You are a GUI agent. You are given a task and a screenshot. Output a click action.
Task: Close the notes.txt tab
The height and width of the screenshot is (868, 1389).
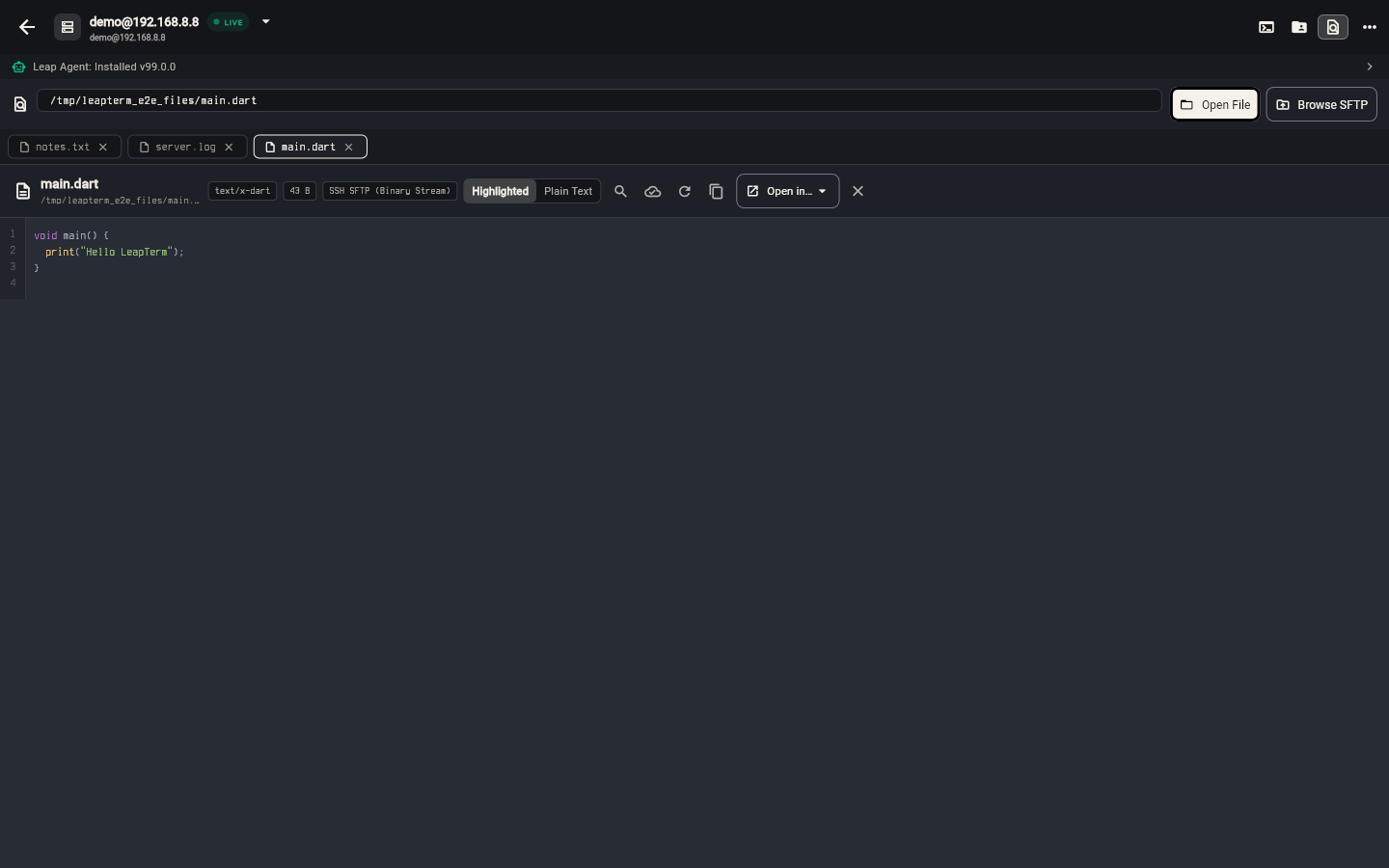[x=103, y=147]
